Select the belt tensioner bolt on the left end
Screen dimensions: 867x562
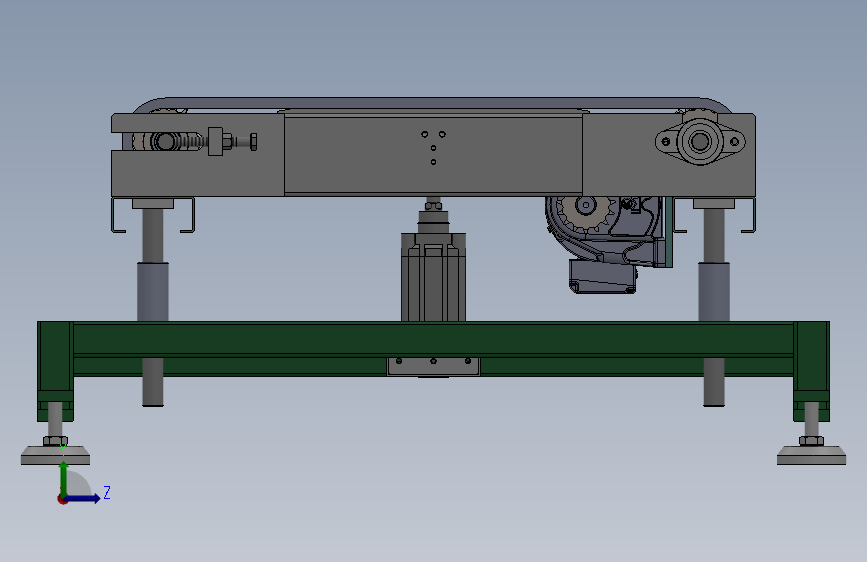(x=232, y=142)
